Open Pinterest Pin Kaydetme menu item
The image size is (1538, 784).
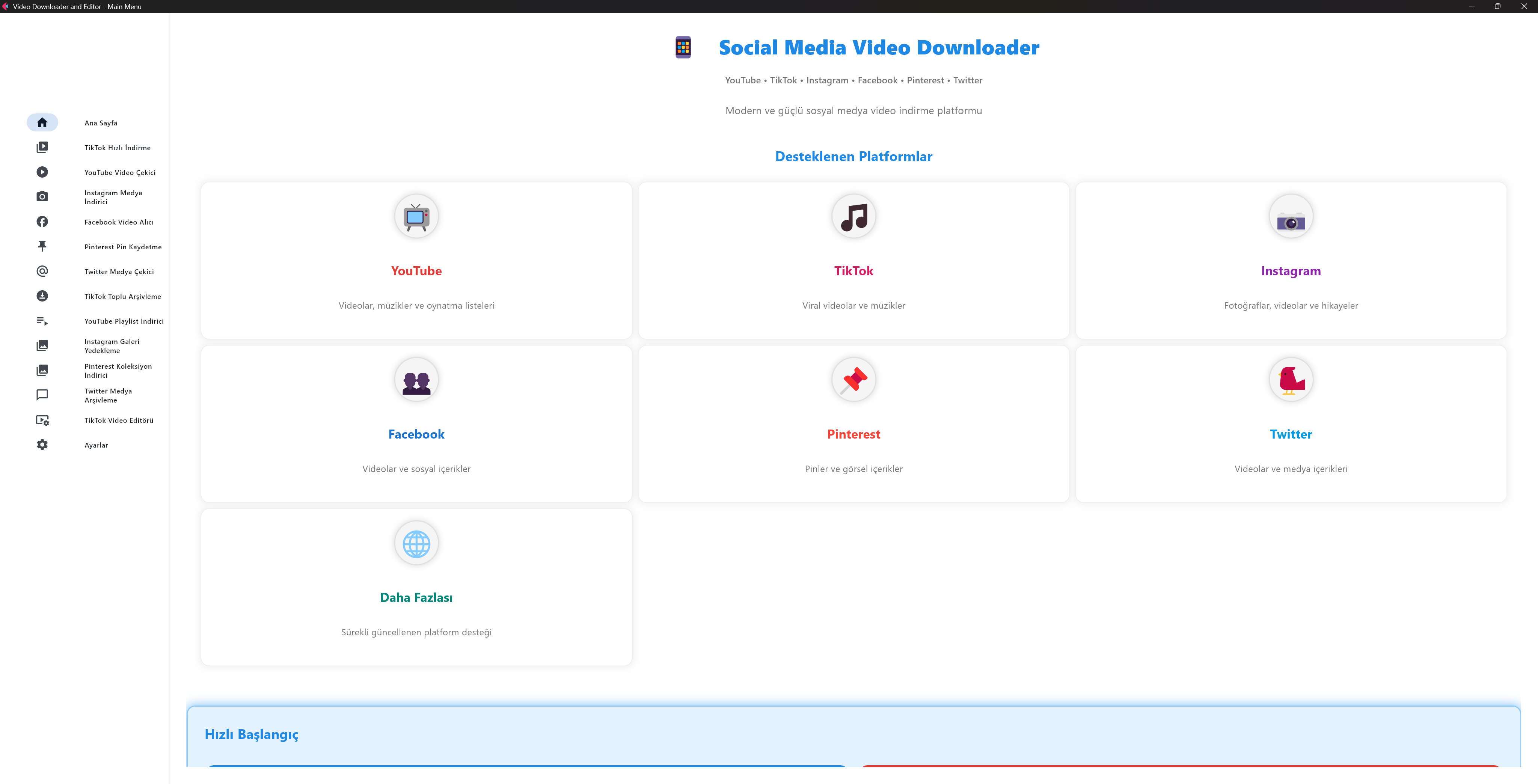(x=123, y=247)
